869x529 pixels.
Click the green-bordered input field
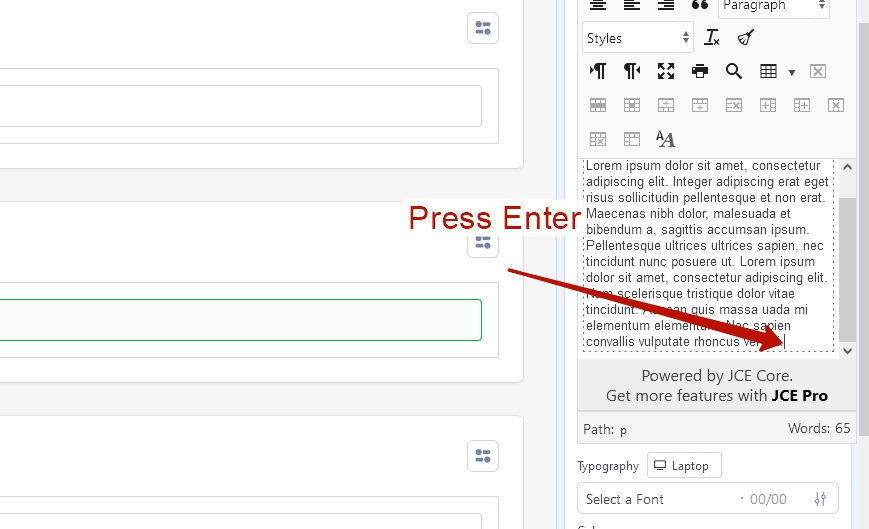pos(240,320)
